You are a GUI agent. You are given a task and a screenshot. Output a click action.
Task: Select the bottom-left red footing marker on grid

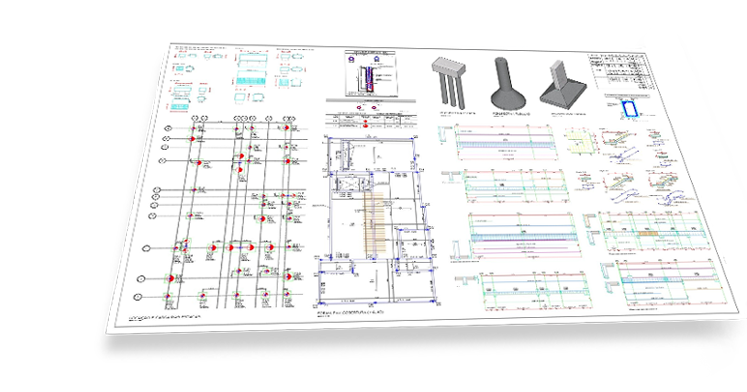(x=167, y=296)
